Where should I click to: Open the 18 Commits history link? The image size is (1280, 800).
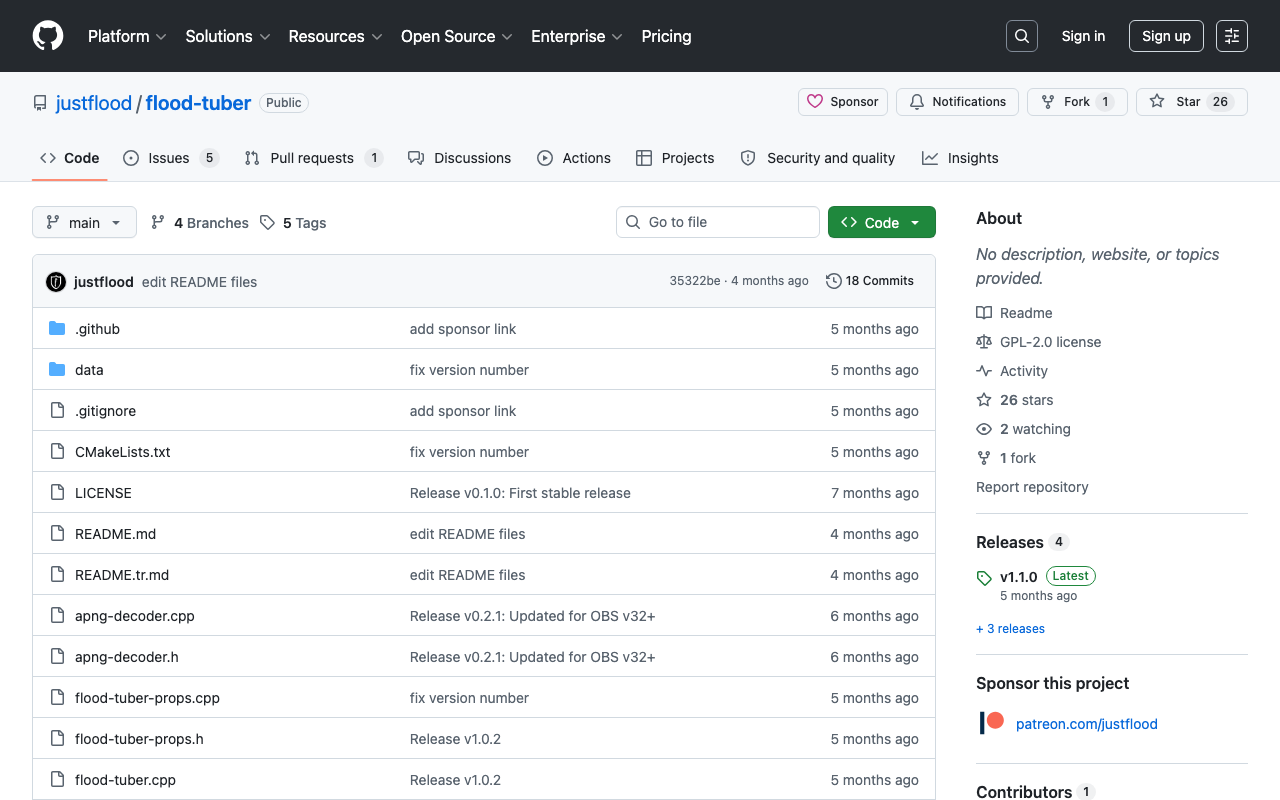click(870, 281)
